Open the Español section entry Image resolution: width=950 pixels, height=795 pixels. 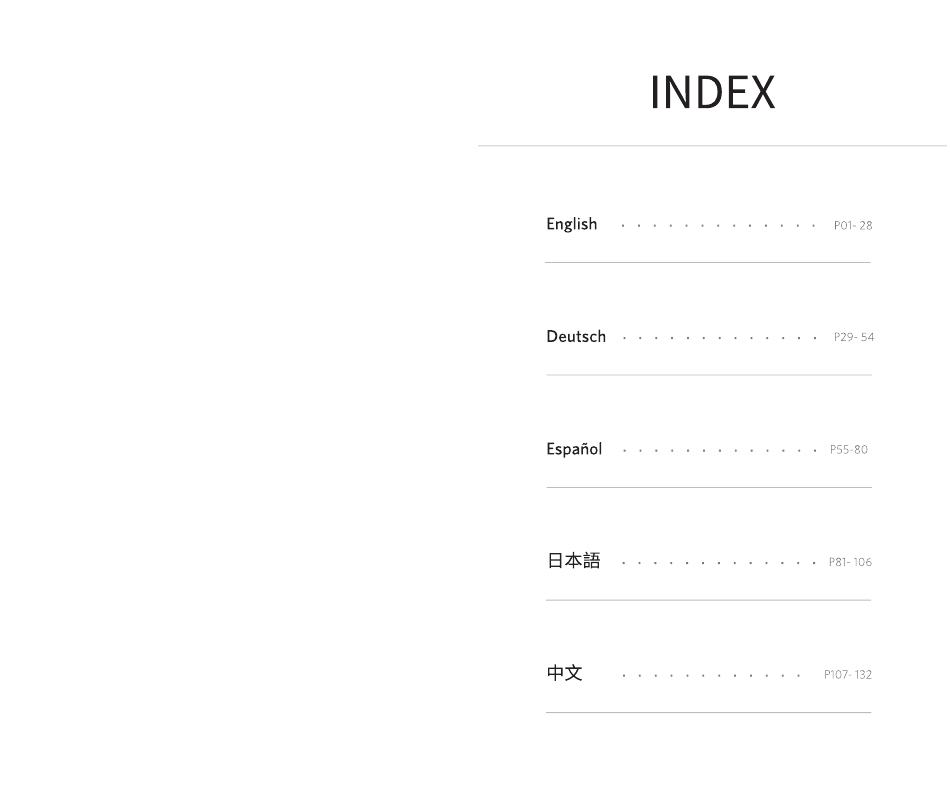coord(574,449)
